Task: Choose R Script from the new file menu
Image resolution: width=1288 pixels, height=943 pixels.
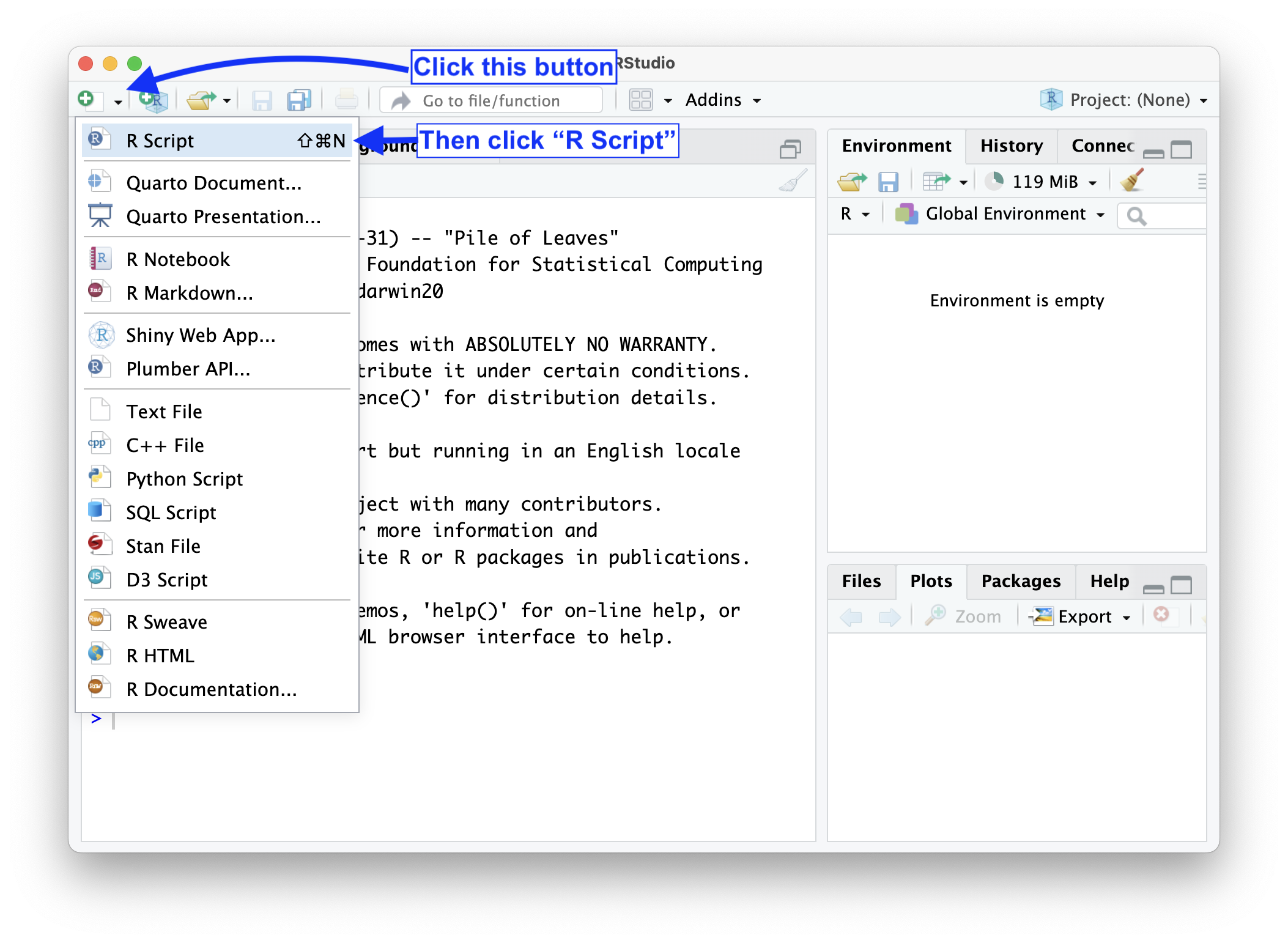Action: pos(160,140)
